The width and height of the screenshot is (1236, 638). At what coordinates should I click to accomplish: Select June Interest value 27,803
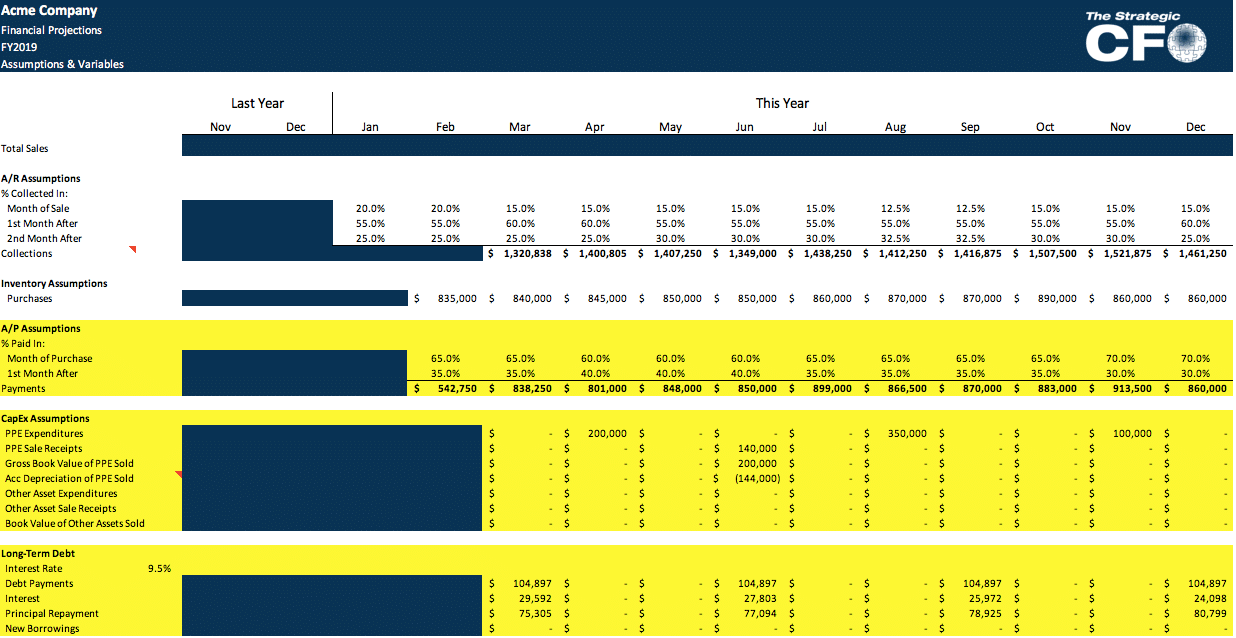(760, 599)
